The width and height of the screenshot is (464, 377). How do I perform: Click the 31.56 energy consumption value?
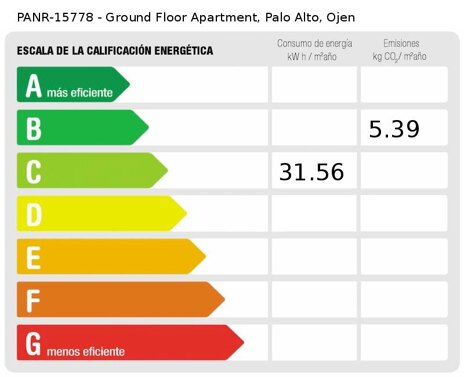click(311, 172)
